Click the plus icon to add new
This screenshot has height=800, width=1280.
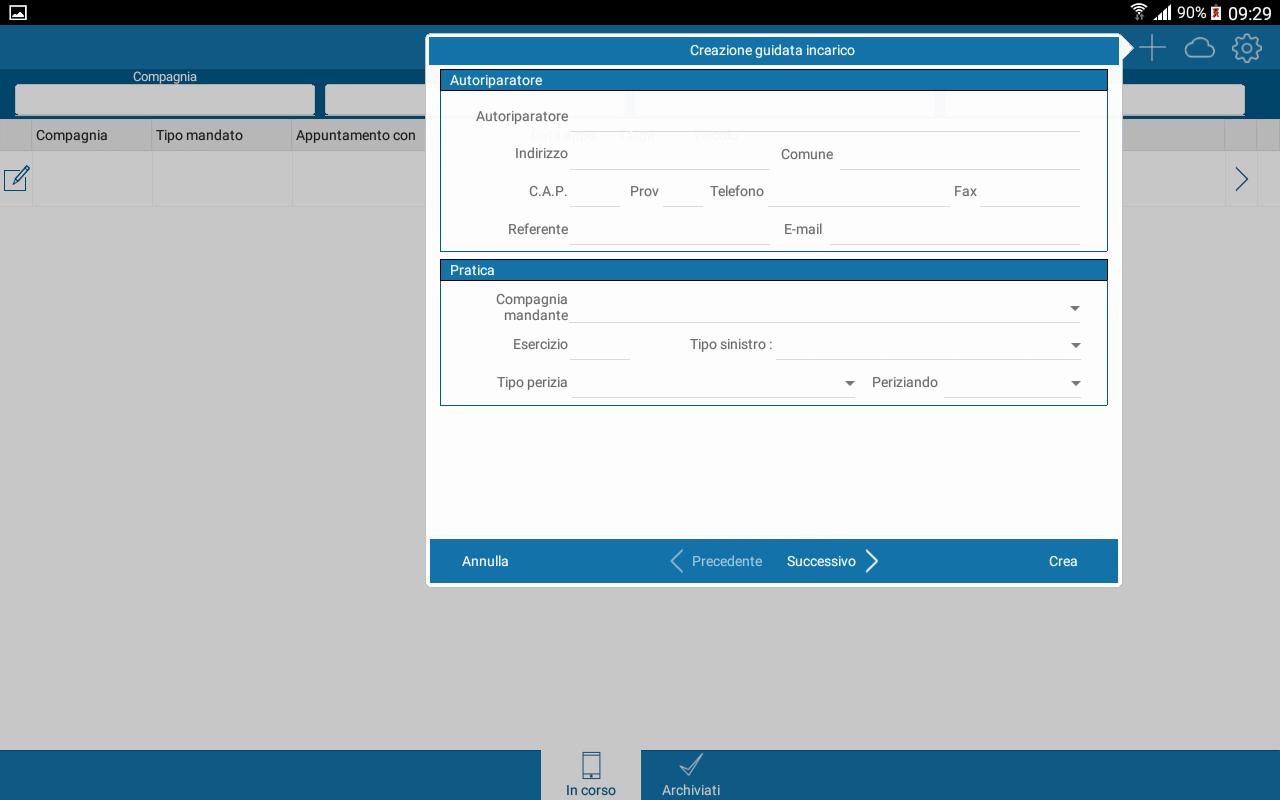pos(1152,48)
